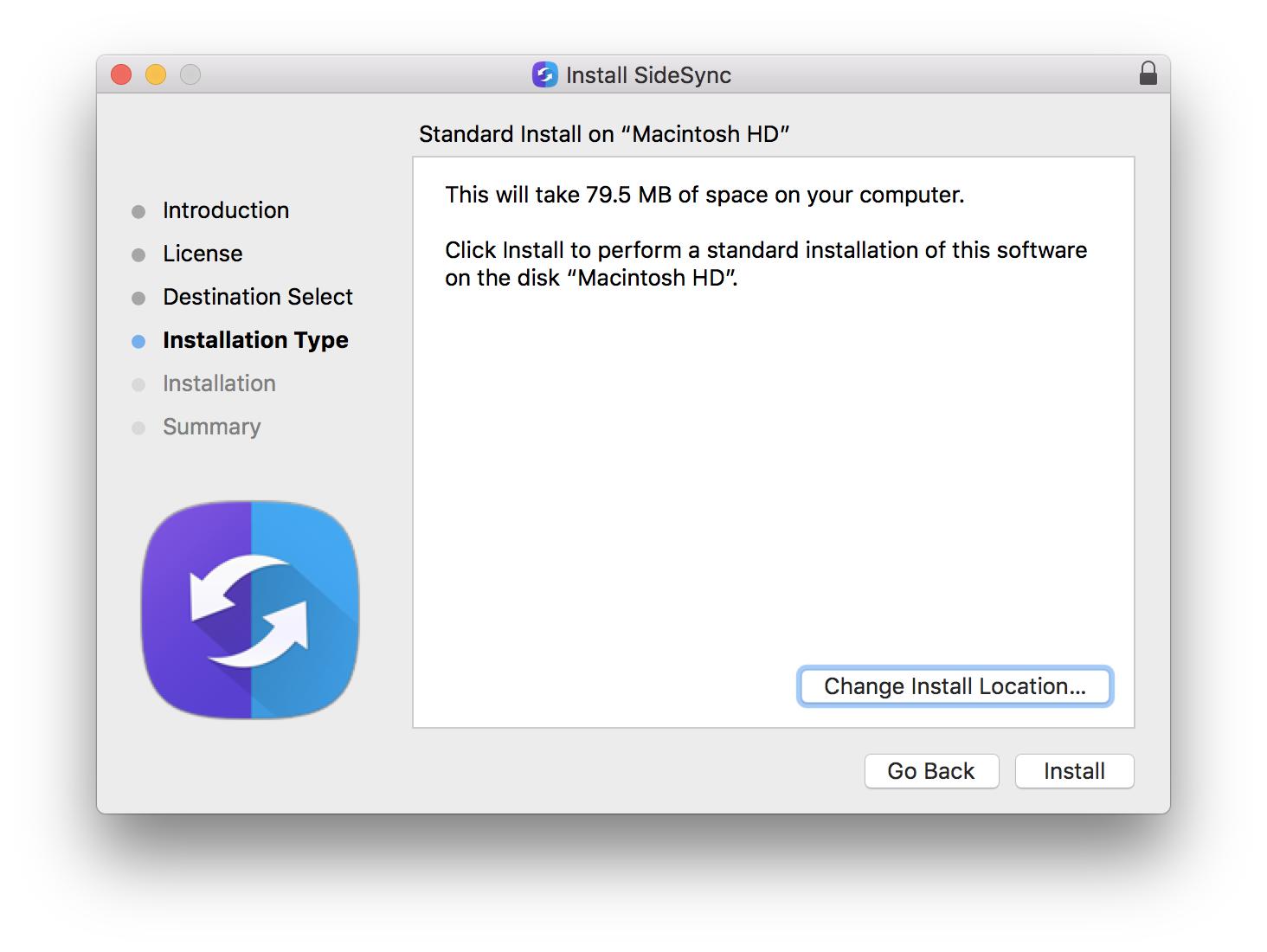Click the bullet beside the License step

(138, 254)
